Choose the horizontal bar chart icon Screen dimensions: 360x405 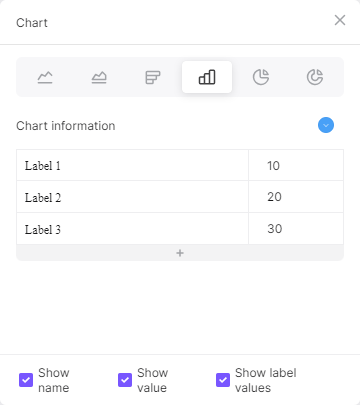click(153, 77)
